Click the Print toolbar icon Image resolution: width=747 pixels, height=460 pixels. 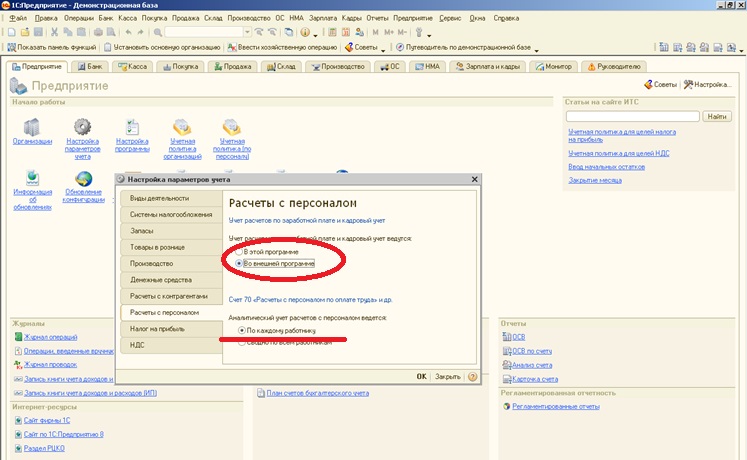98,32
